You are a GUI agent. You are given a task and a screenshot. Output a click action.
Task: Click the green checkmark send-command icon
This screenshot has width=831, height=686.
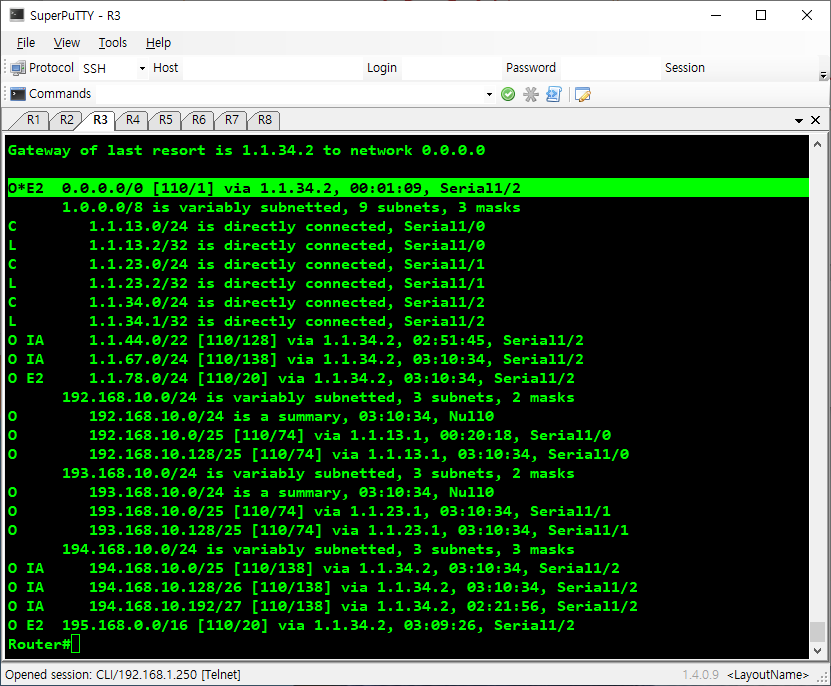click(508, 94)
